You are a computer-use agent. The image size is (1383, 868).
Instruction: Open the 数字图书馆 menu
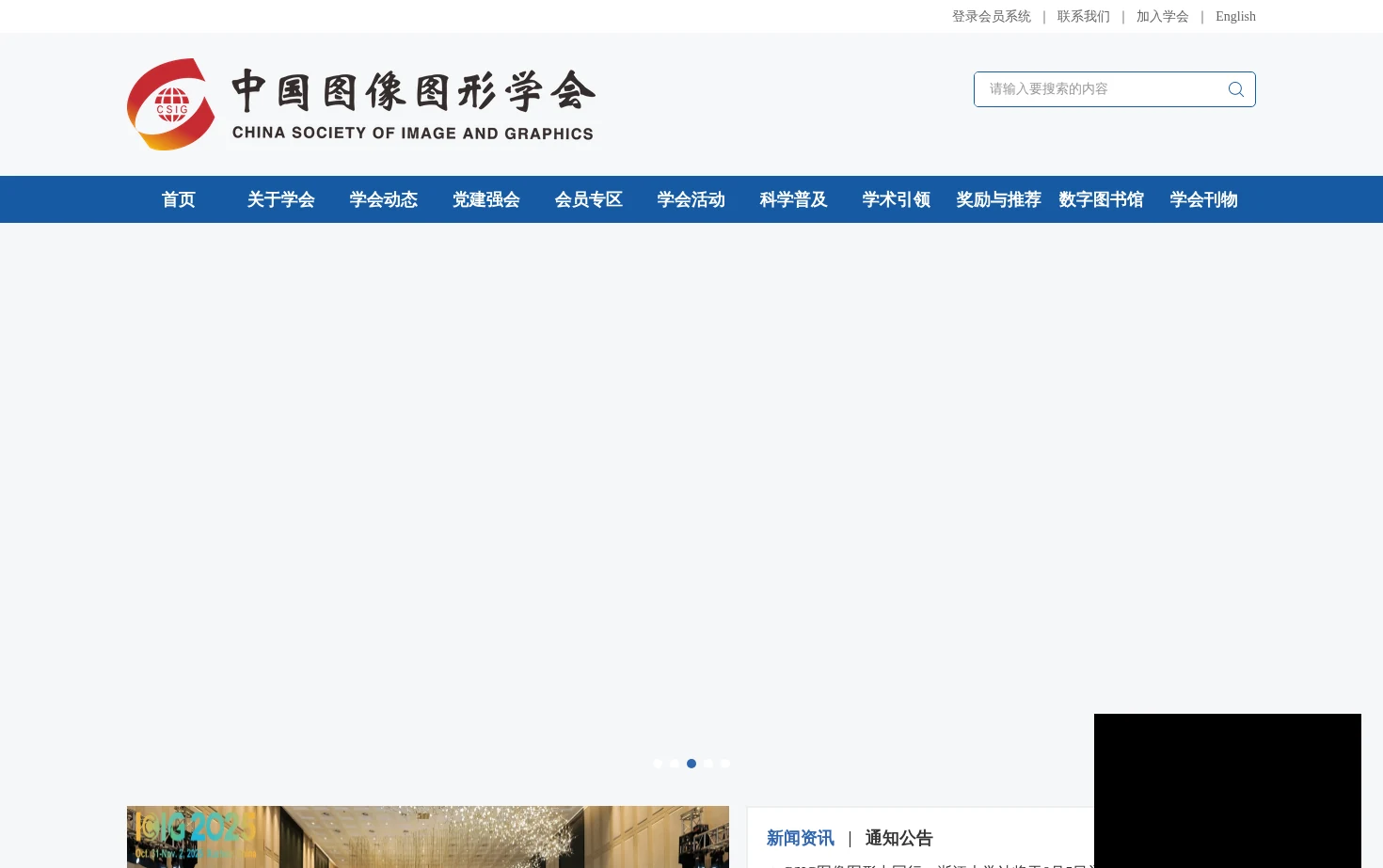pyautogui.click(x=1102, y=199)
